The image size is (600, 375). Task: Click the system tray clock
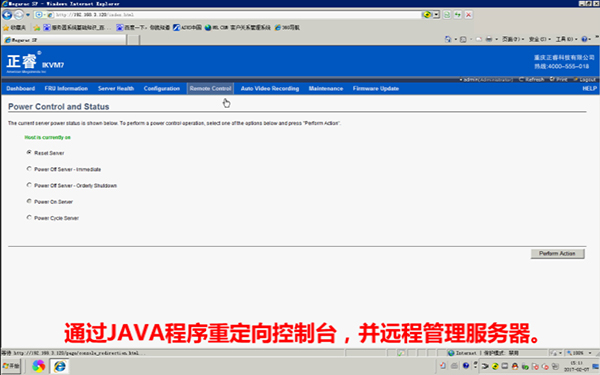click(x=576, y=366)
